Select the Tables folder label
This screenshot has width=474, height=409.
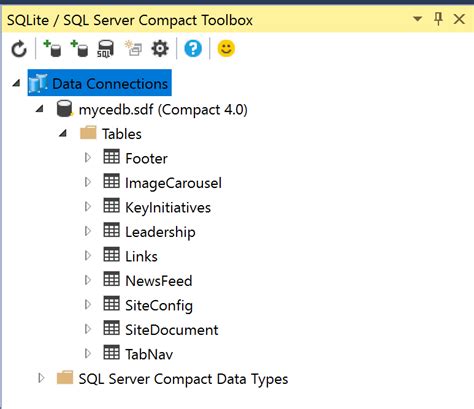(122, 134)
